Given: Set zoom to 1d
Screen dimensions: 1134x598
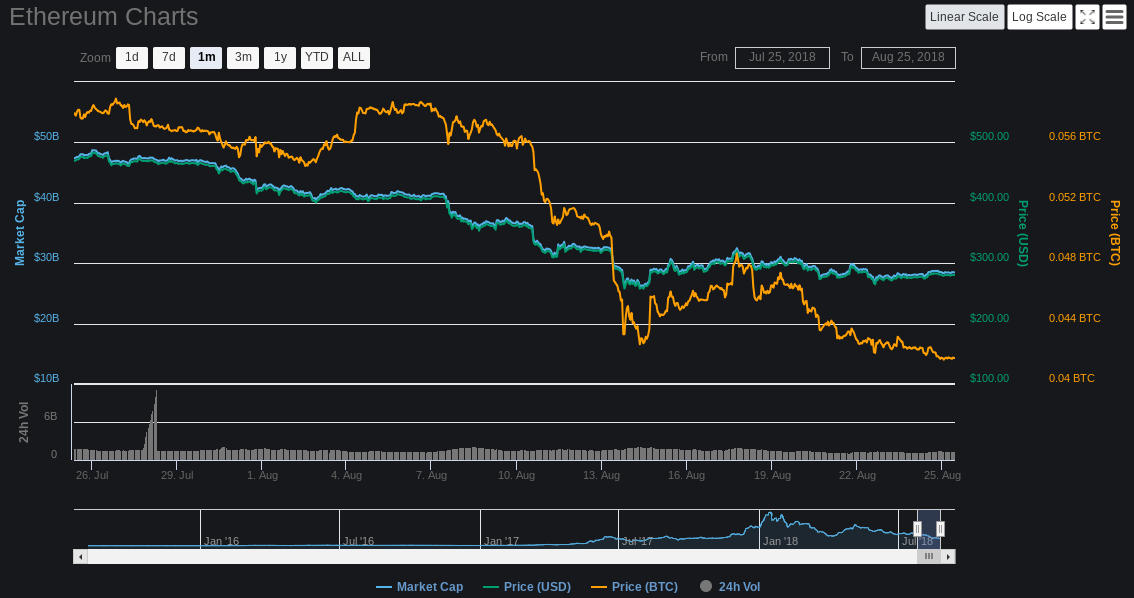Looking at the screenshot, I should [132, 58].
